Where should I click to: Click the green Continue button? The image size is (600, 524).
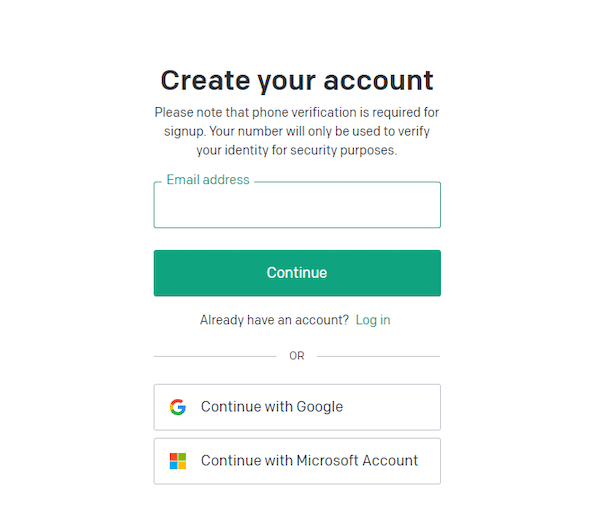coord(297,273)
